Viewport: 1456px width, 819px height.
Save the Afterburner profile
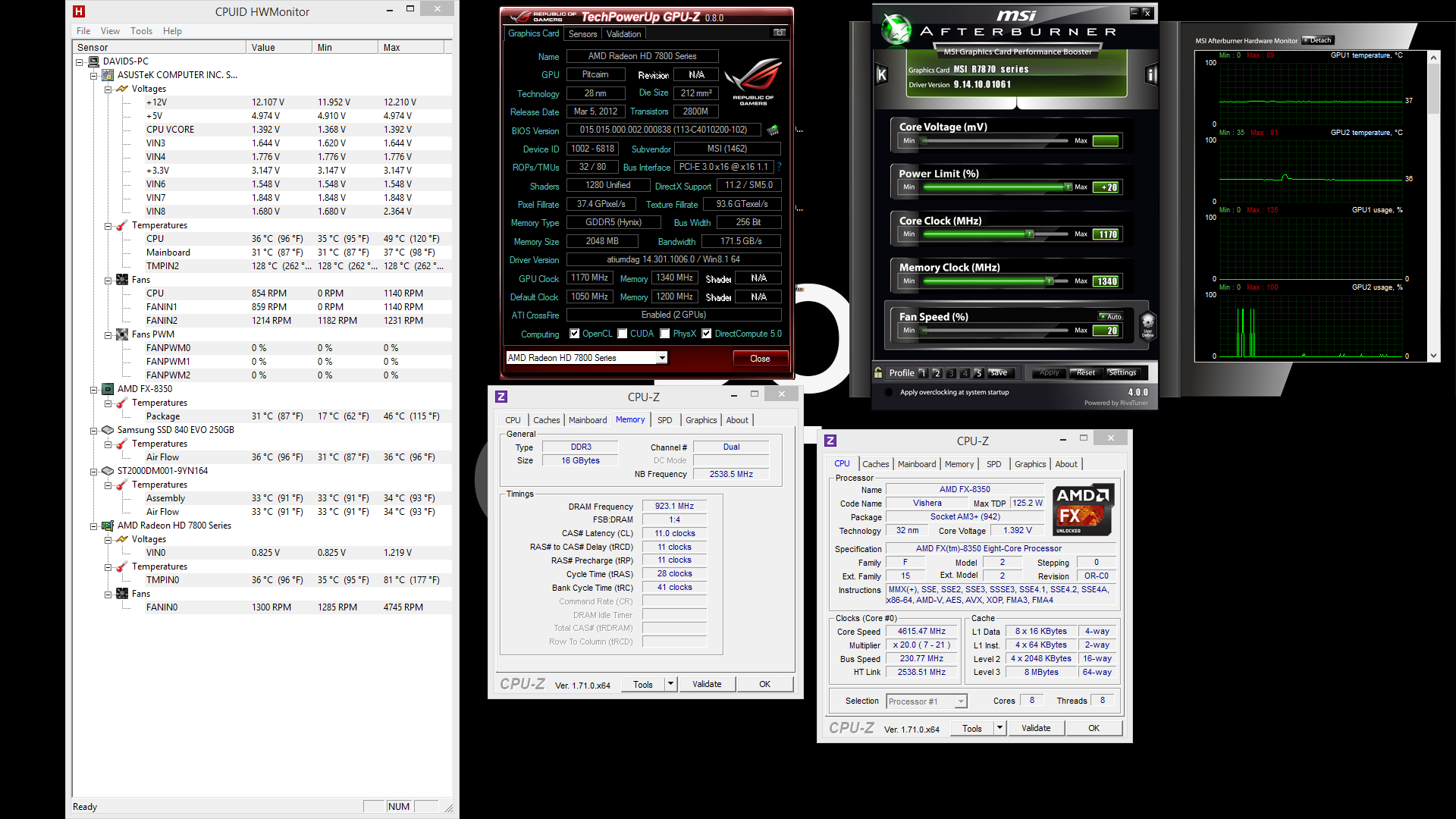point(999,373)
